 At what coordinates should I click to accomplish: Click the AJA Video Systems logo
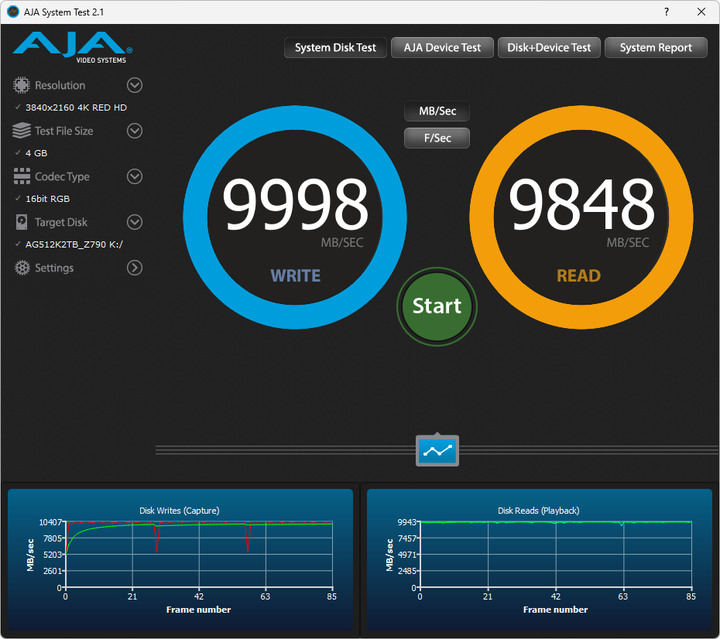[x=73, y=47]
